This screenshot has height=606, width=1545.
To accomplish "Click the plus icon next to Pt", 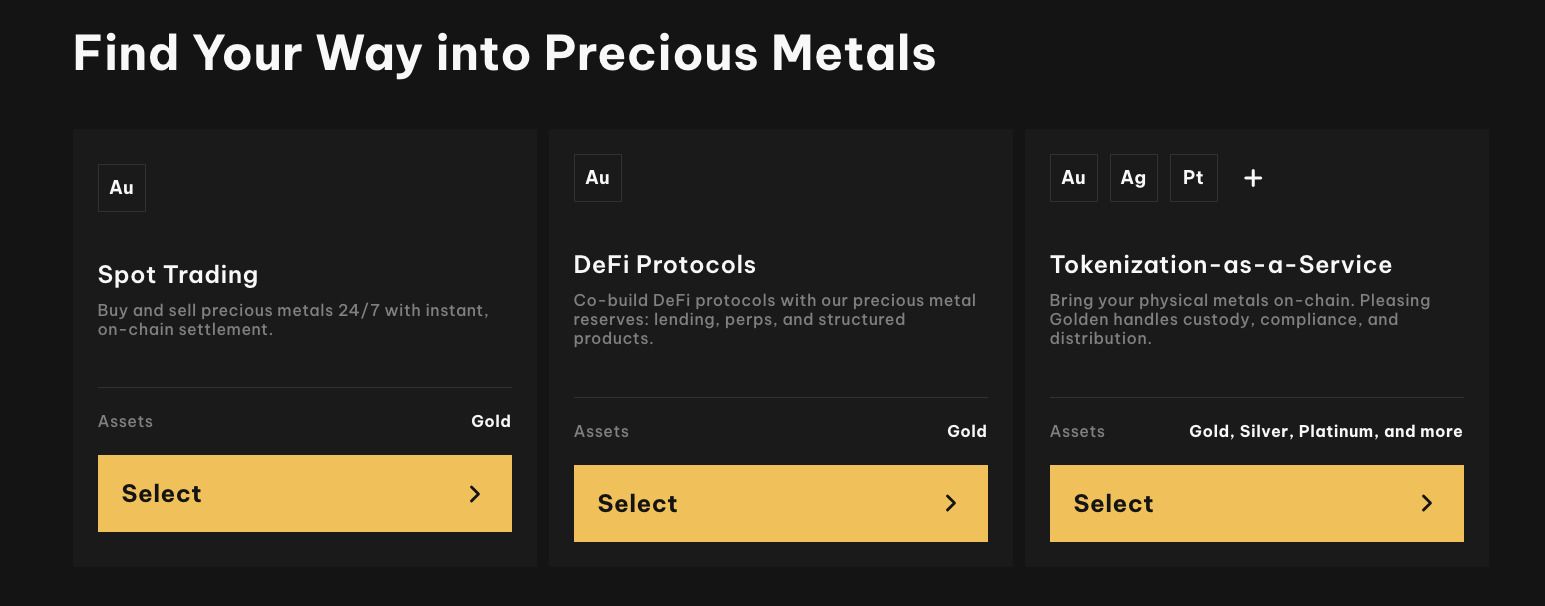I will click(1253, 178).
